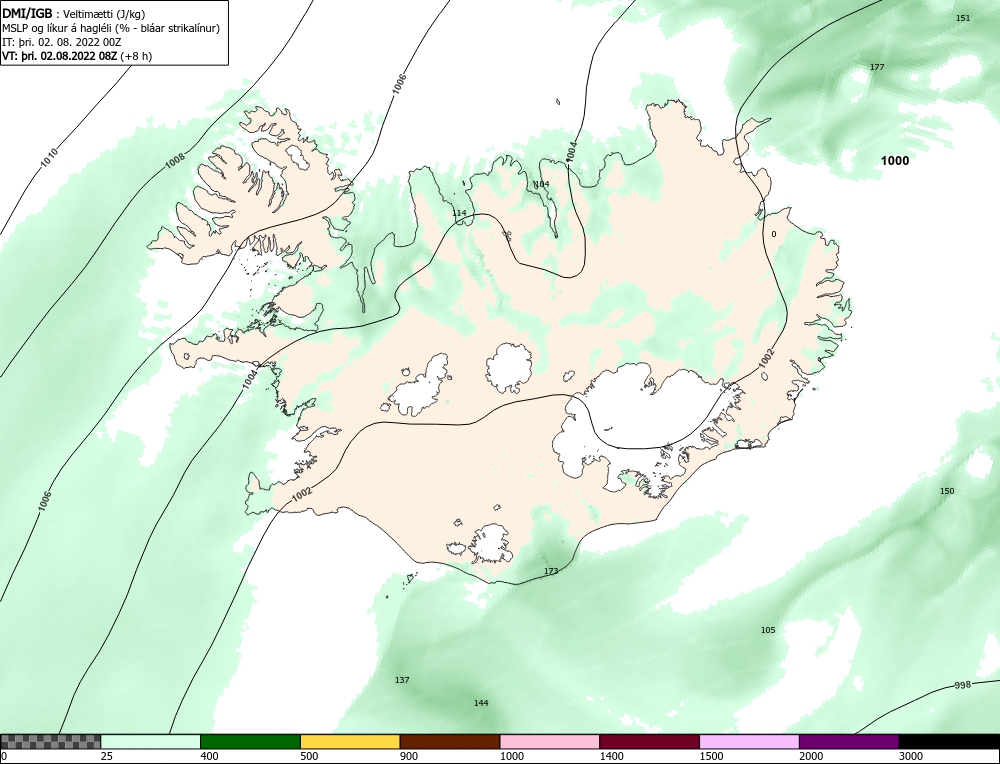Pick the dark maroon 1400–1500 legend swatch
The width and height of the screenshot is (1000, 764).
[649, 741]
